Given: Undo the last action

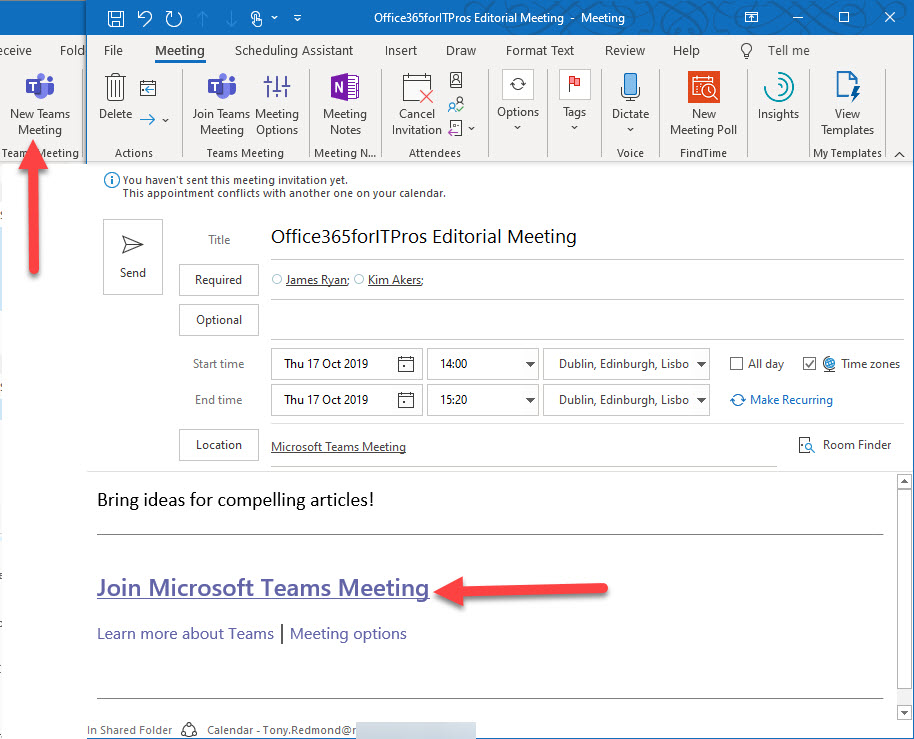Looking at the screenshot, I should pos(145,18).
